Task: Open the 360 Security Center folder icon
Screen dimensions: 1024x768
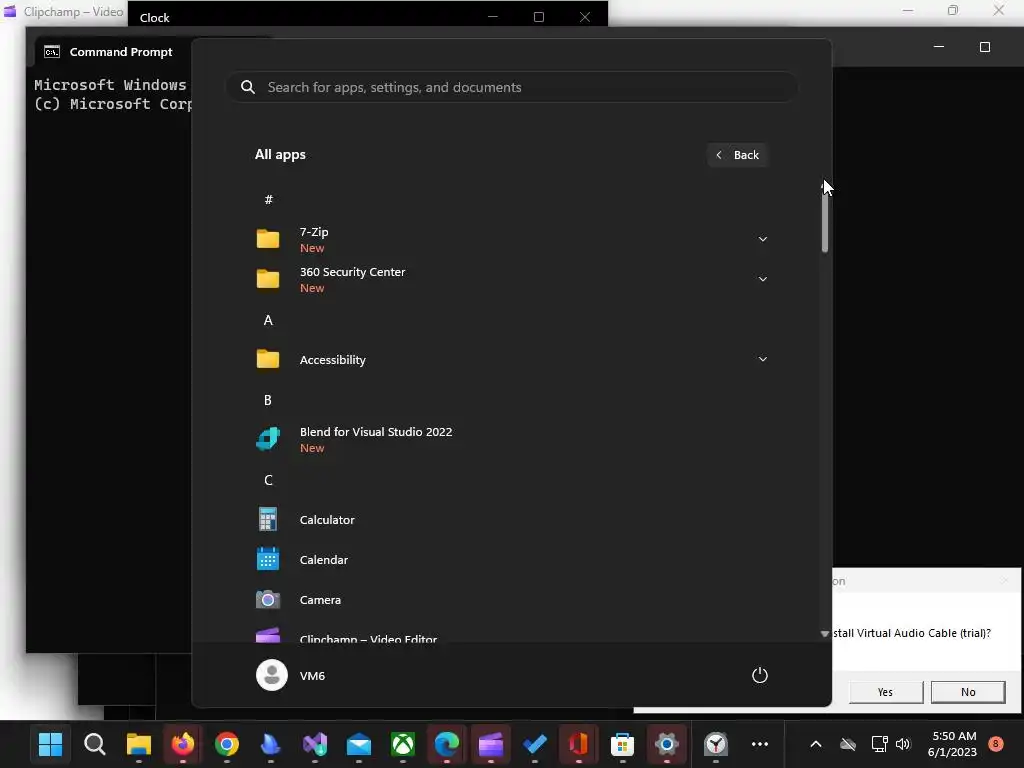Action: pos(268,279)
